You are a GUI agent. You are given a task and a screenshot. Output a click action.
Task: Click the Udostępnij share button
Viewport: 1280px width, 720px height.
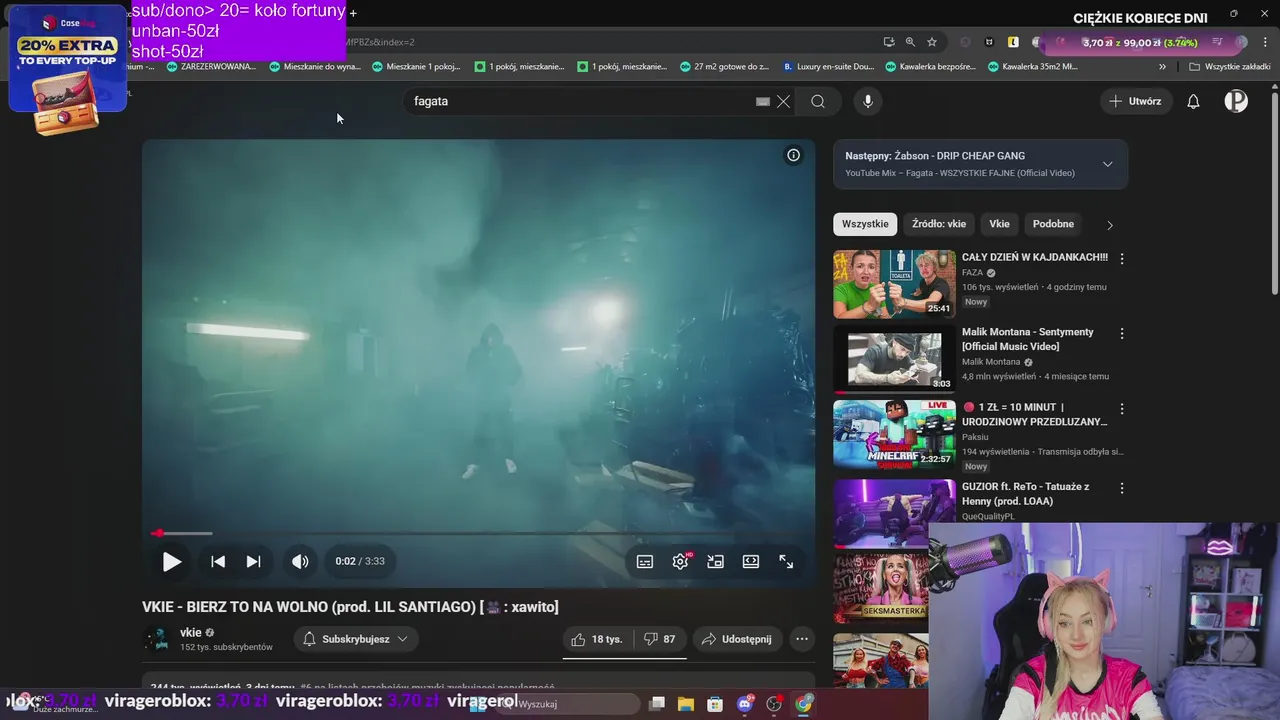tap(737, 639)
